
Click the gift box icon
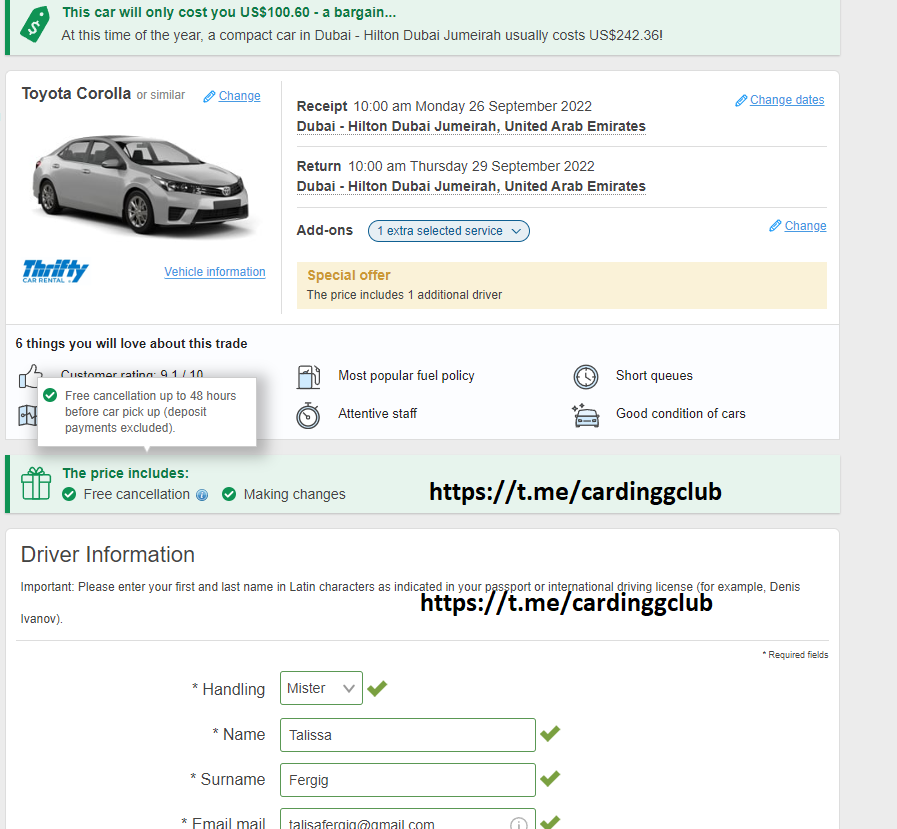point(35,483)
